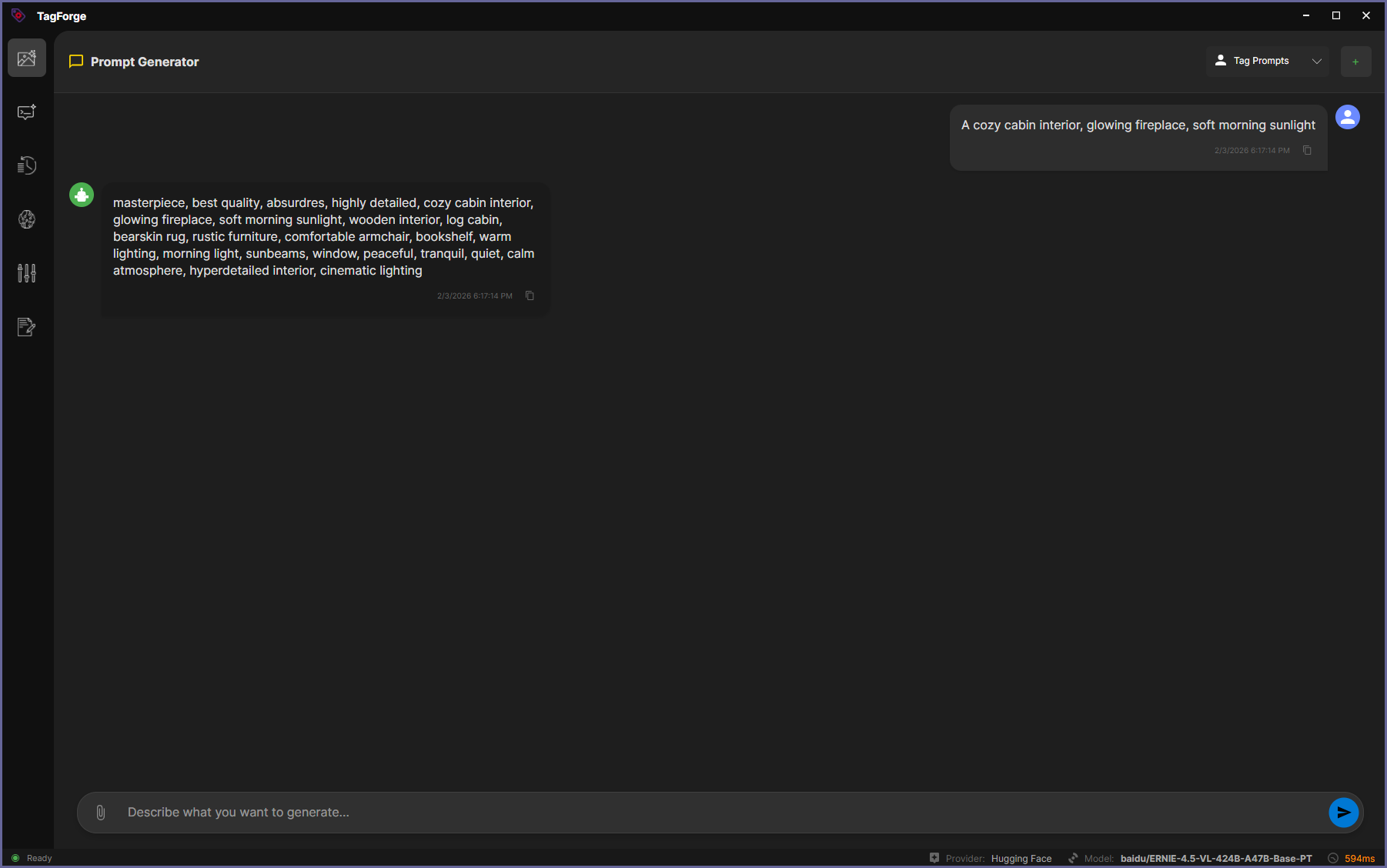Open the generation history panel
Viewport: 1387px width, 868px height.
click(x=26, y=165)
